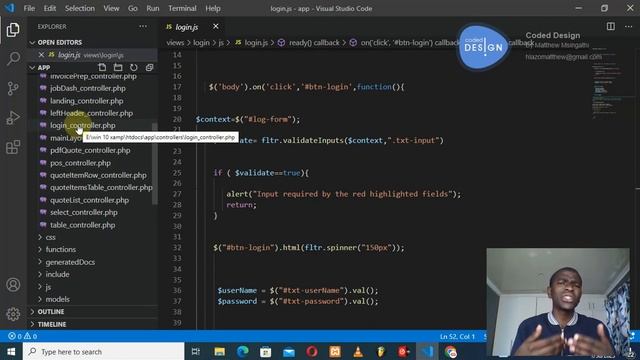Open the Selection menu
The image size is (640, 360).
coord(80,8)
